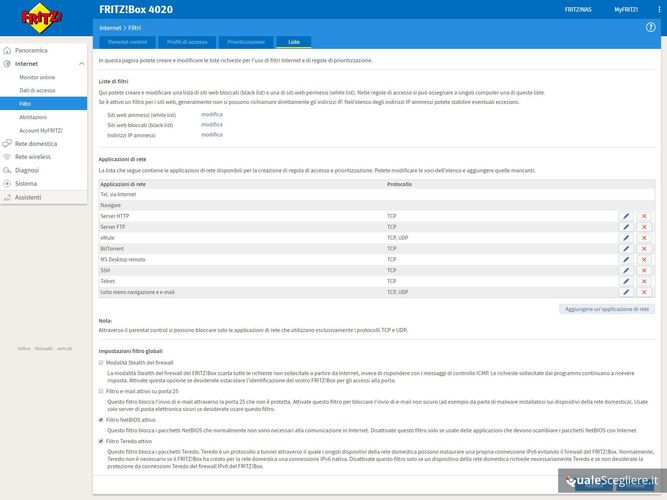This screenshot has height=500, width=667.
Task: Click modifica for Siti web bloccati
Action: tap(212, 124)
